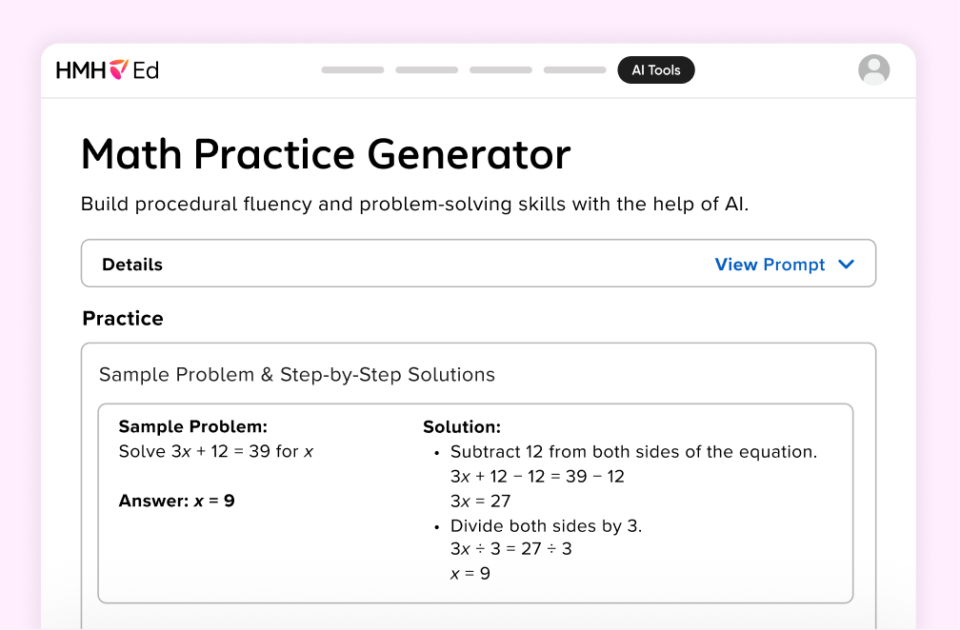Select the first navigation item in the top bar
This screenshot has height=630, width=960.
(352, 70)
